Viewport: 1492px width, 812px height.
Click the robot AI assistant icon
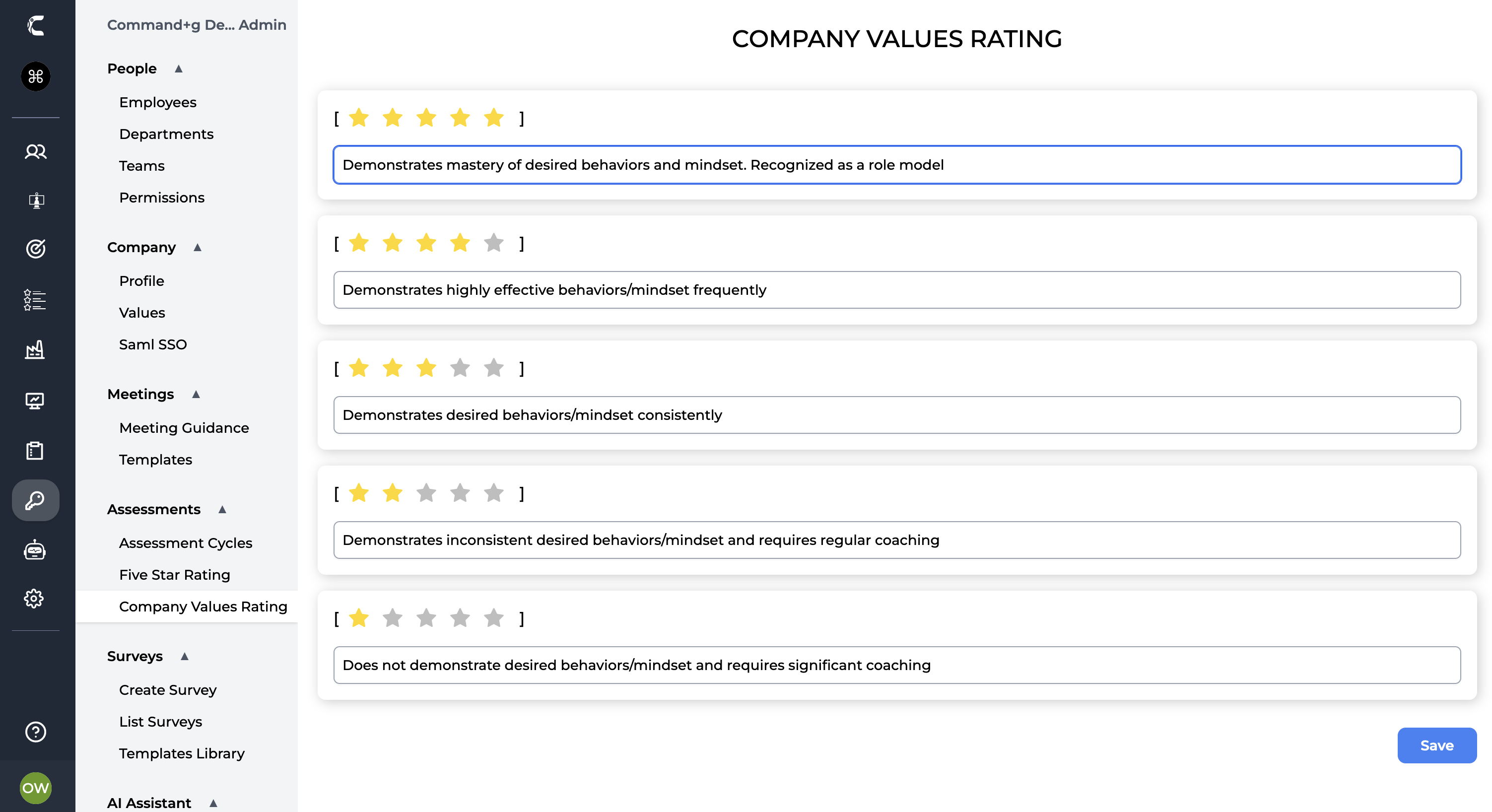35,549
